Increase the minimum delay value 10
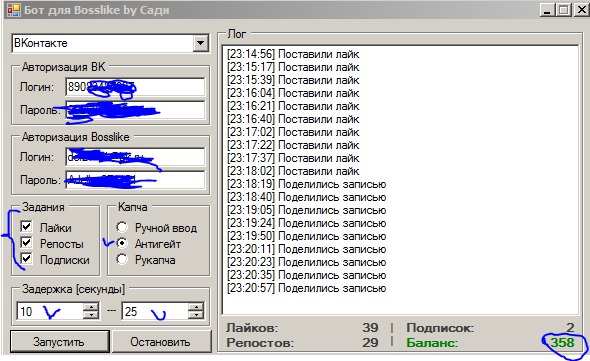 tap(91, 307)
